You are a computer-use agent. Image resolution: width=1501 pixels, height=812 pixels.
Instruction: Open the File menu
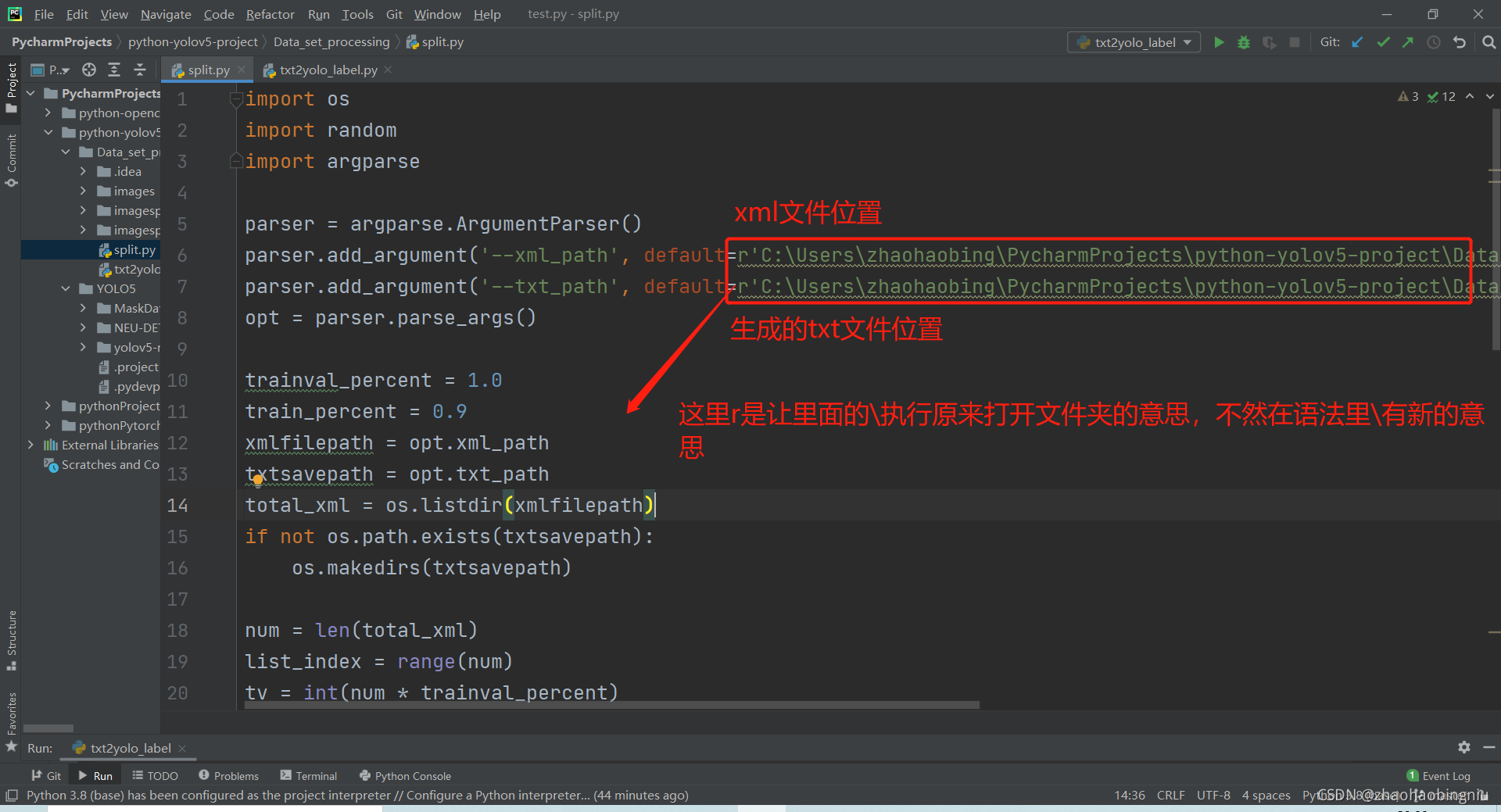tap(44, 14)
